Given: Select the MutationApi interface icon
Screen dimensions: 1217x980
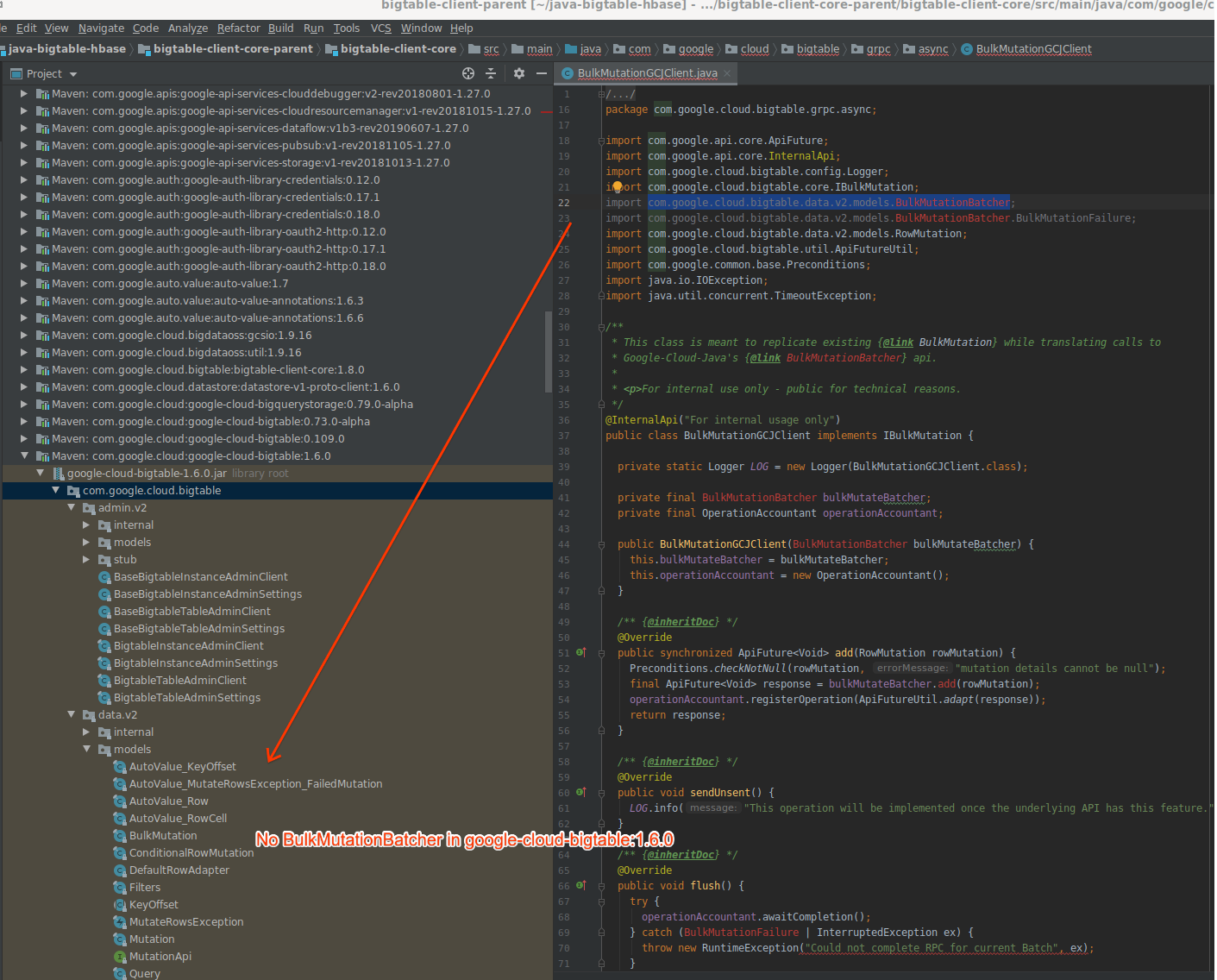Looking at the screenshot, I should 121,956.
